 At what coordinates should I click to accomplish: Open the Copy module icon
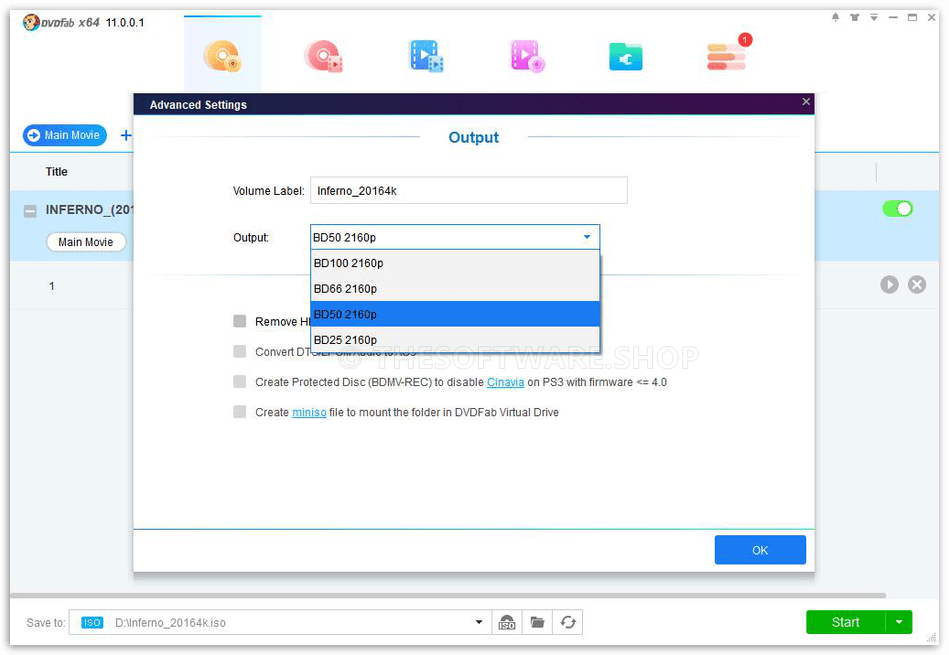[222, 56]
